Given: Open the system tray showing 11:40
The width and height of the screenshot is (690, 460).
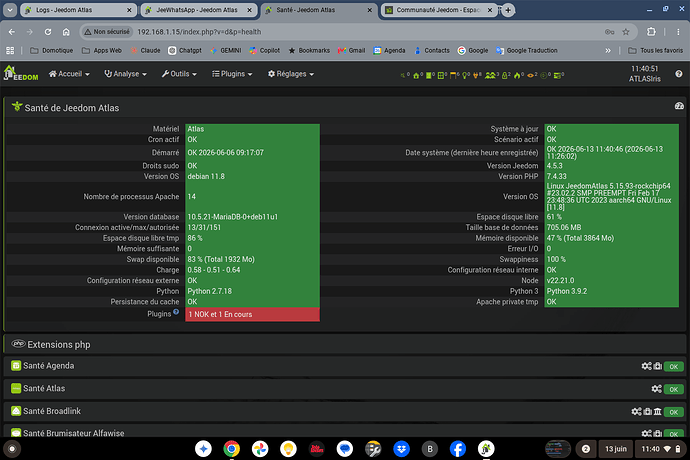Looking at the screenshot, I should point(661,449).
